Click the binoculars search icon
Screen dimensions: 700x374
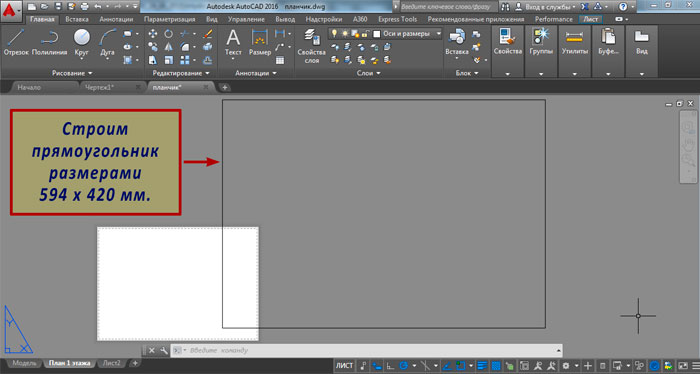click(x=505, y=7)
